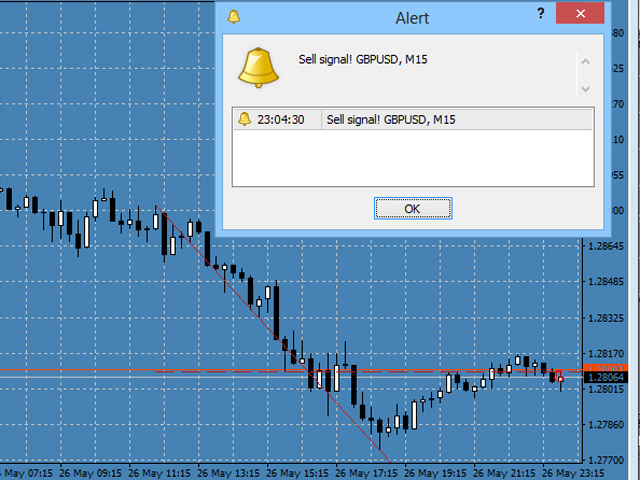Click the red sell arrow marker on chart
The height and width of the screenshot is (480, 640).
(x=558, y=376)
